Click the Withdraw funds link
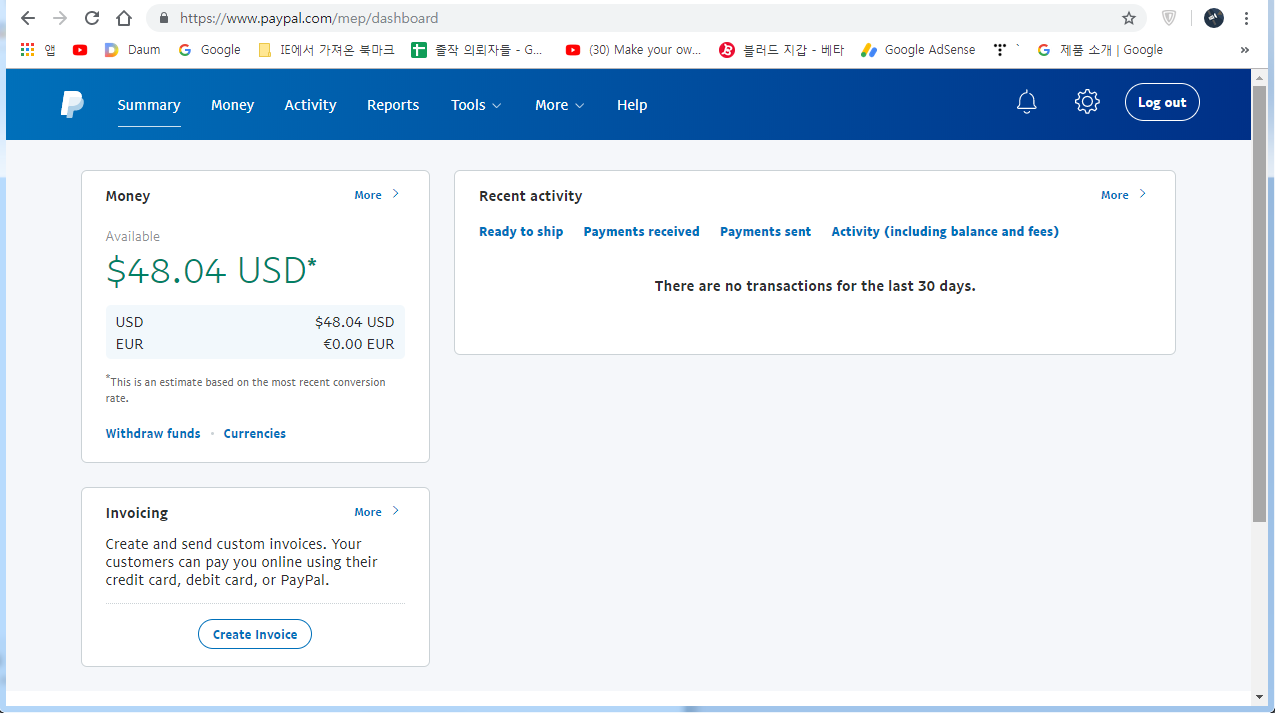 coord(153,433)
